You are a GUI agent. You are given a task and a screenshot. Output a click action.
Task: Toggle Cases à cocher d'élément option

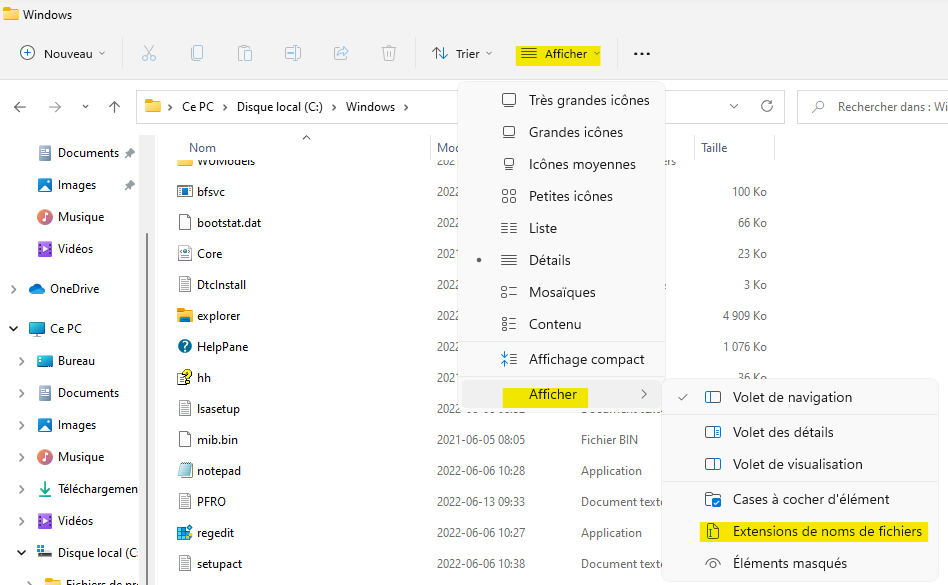pyautogui.click(x=810, y=499)
